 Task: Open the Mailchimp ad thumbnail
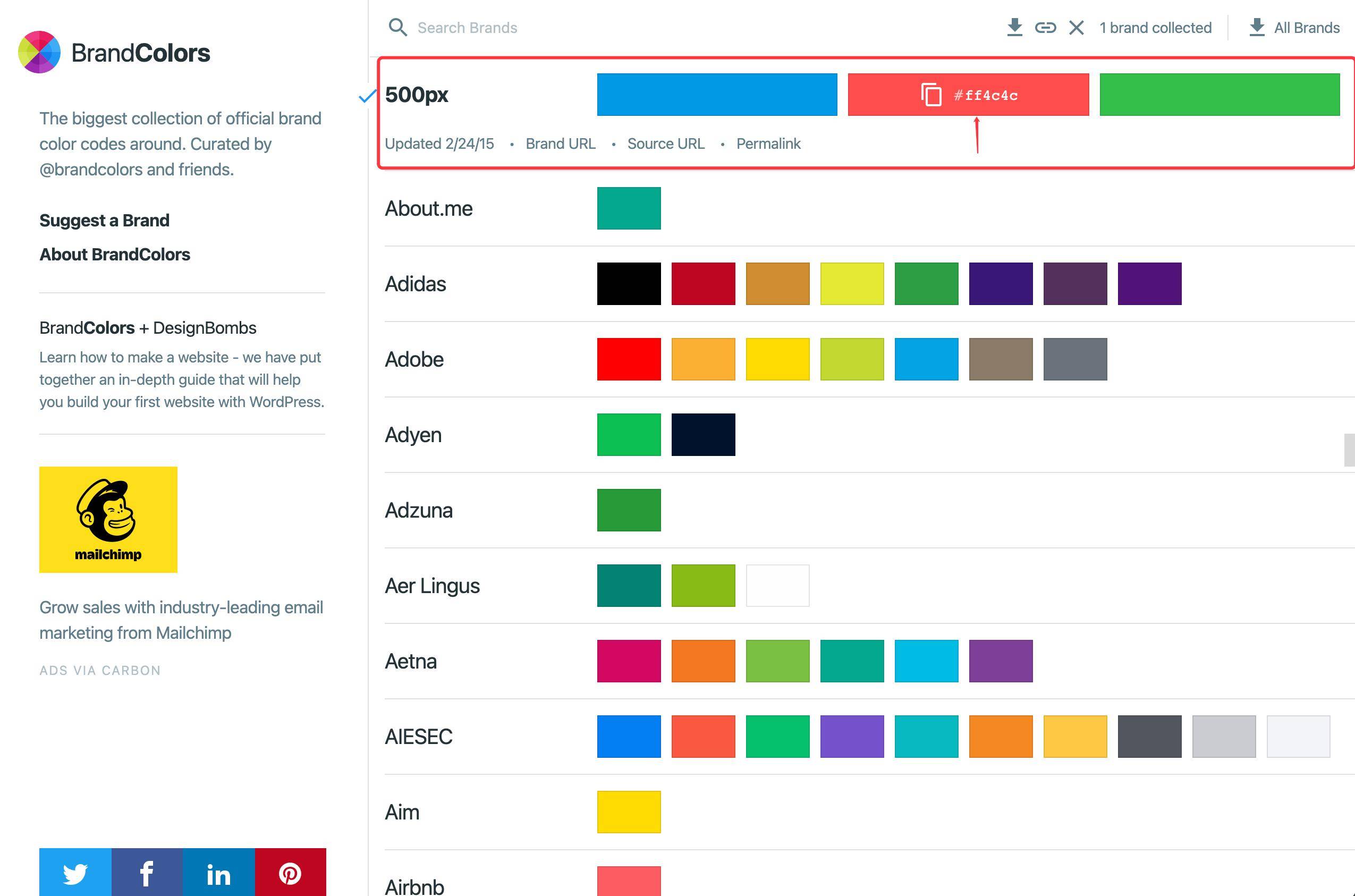point(108,519)
